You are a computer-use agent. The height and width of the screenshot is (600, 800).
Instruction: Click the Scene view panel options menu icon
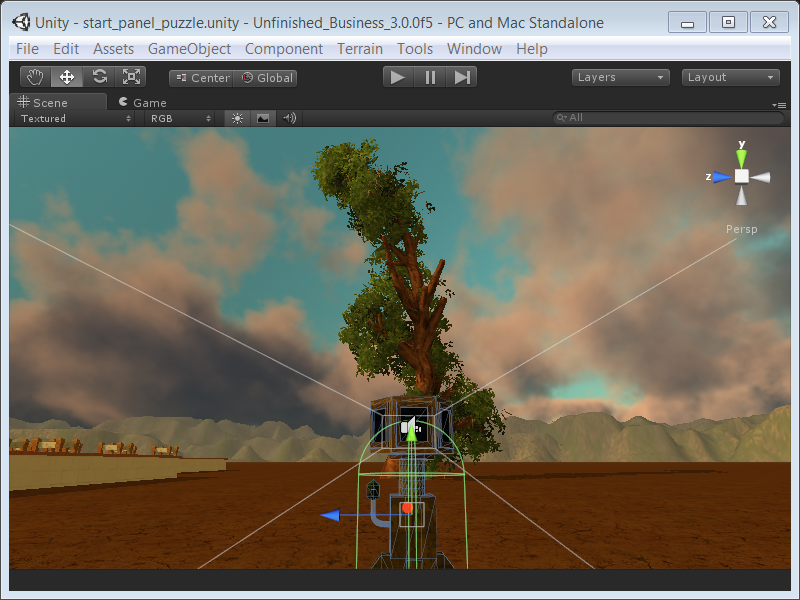point(779,104)
